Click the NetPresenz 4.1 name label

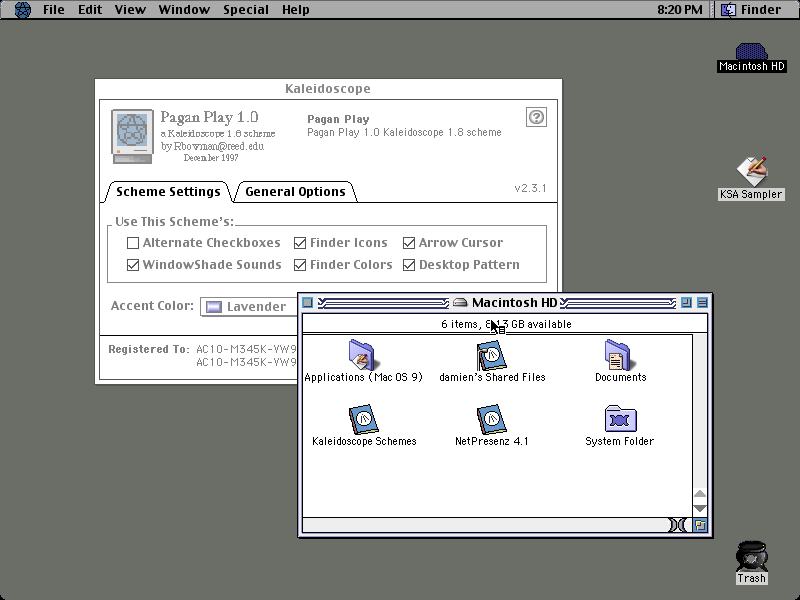pos(491,441)
